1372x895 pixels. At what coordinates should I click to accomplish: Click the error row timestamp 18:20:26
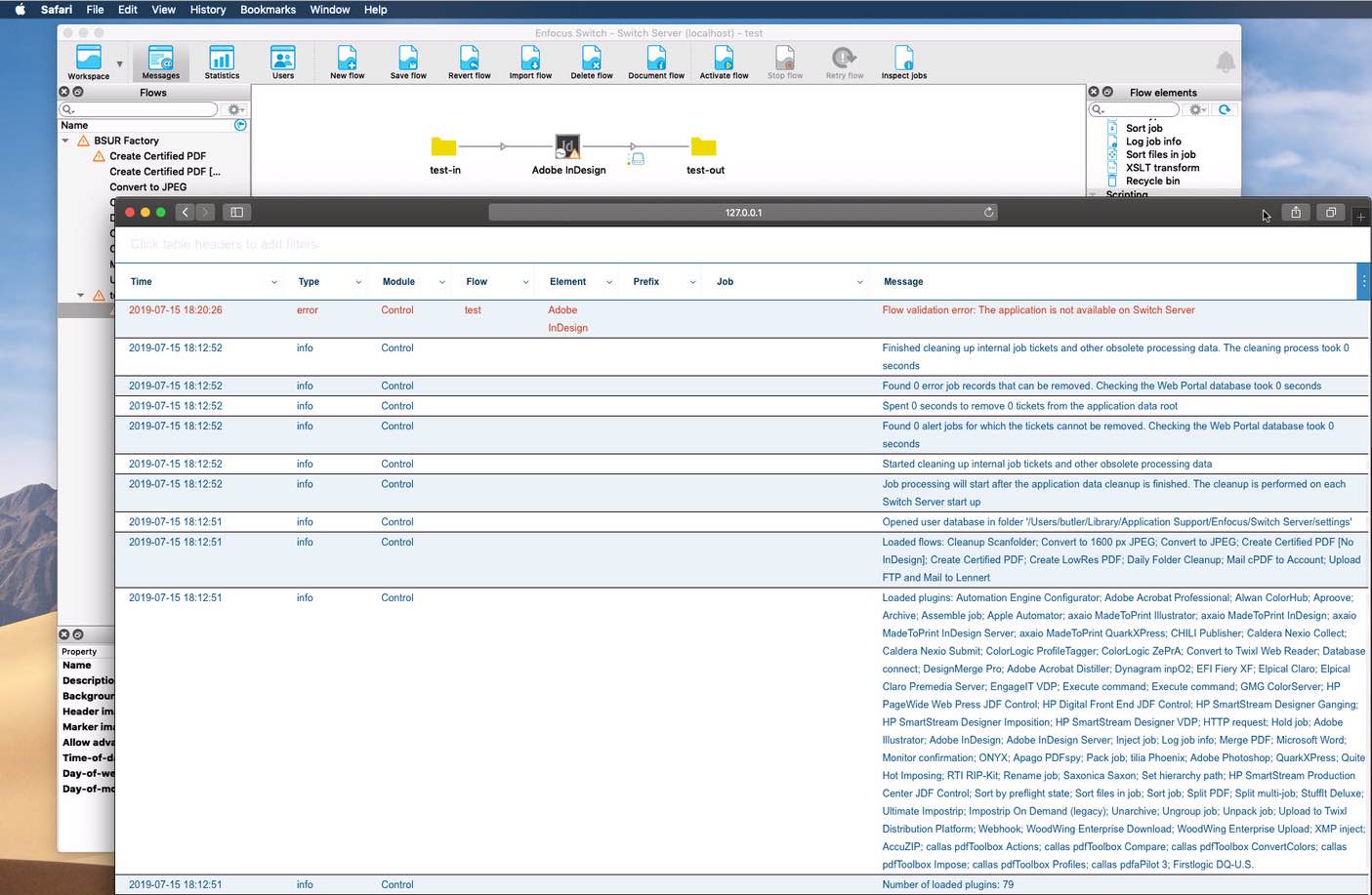[x=176, y=310]
